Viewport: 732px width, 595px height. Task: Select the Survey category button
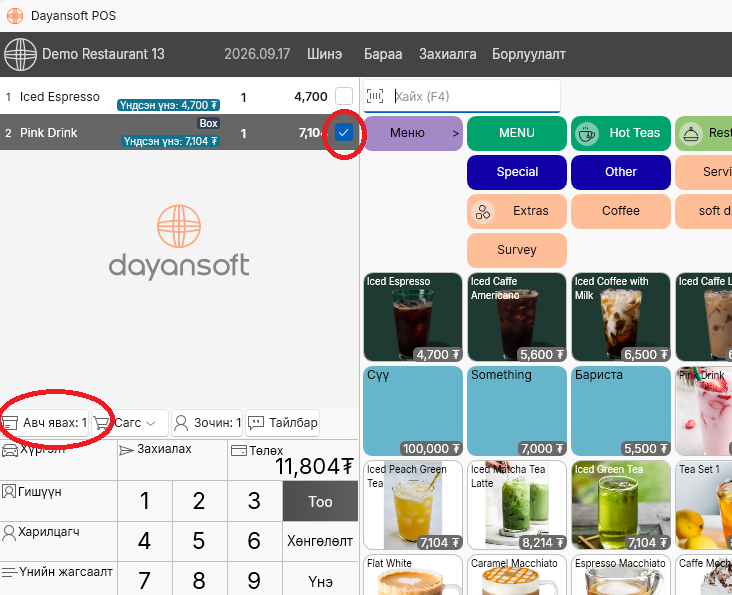[x=517, y=250]
